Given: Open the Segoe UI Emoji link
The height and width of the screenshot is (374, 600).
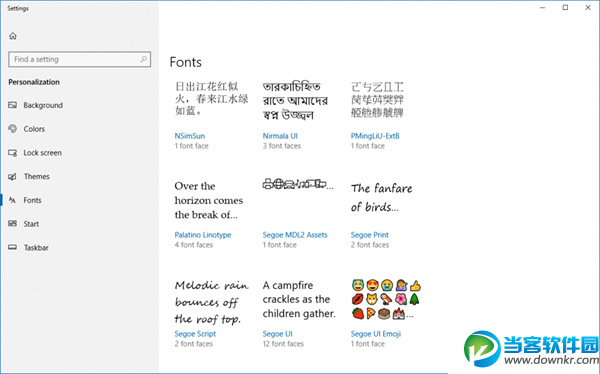Looking at the screenshot, I should [376, 334].
